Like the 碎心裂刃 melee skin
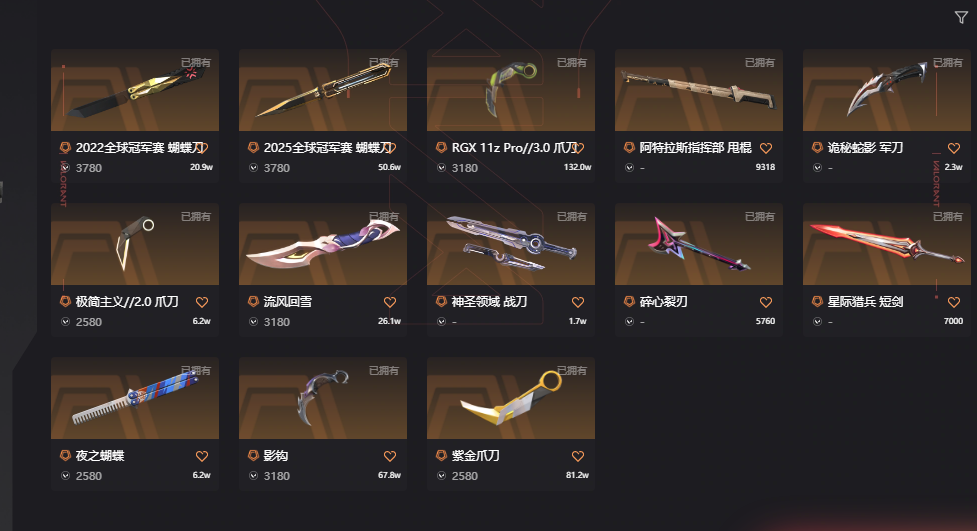This screenshot has height=531, width=977. click(766, 302)
